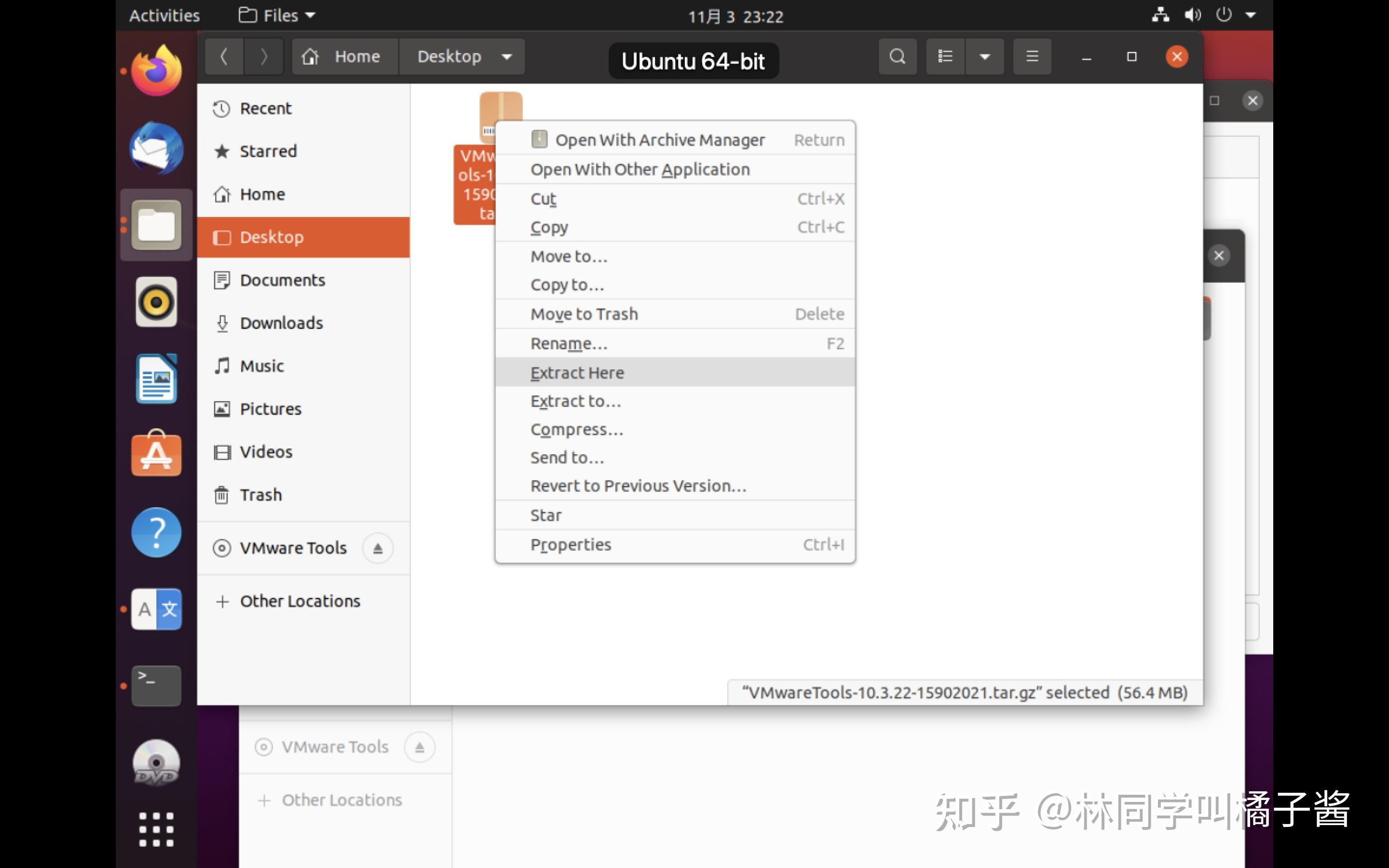Open Trash in the sidebar

tap(303, 495)
